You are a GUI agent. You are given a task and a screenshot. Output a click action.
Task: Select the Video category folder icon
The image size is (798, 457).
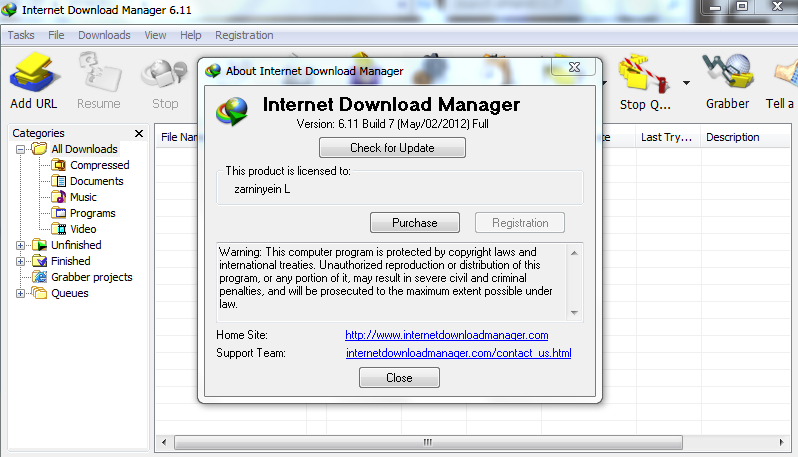pyautogui.click(x=59, y=228)
